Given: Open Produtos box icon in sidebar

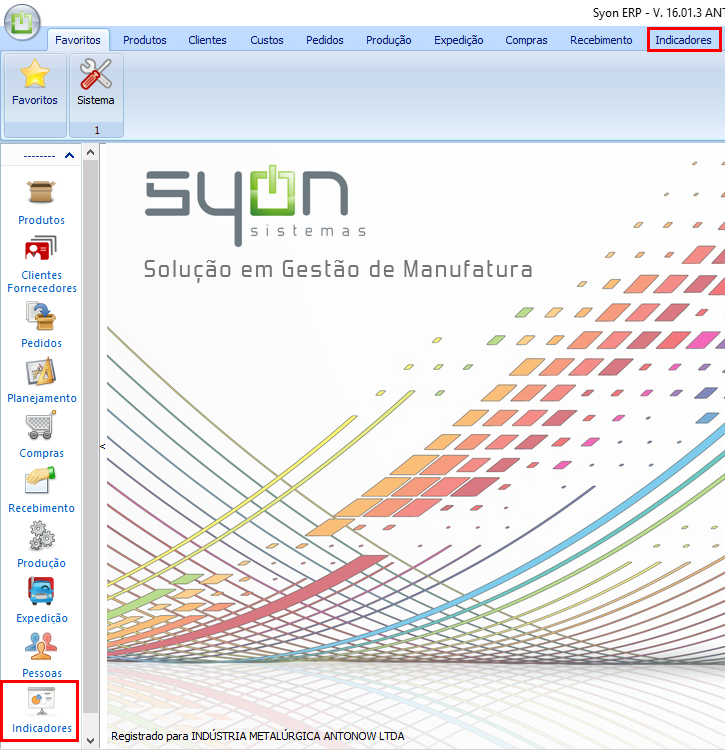Looking at the screenshot, I should coord(41,192).
